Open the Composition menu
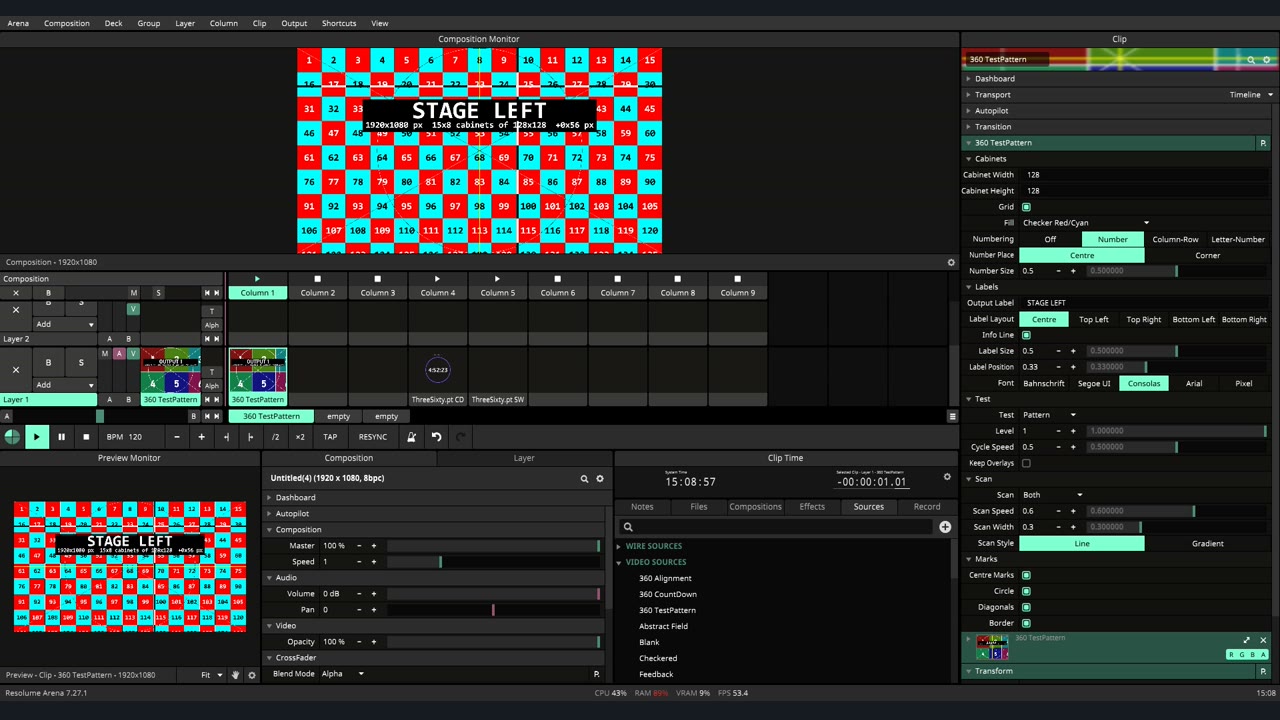This screenshot has width=1280, height=720. 67,23
